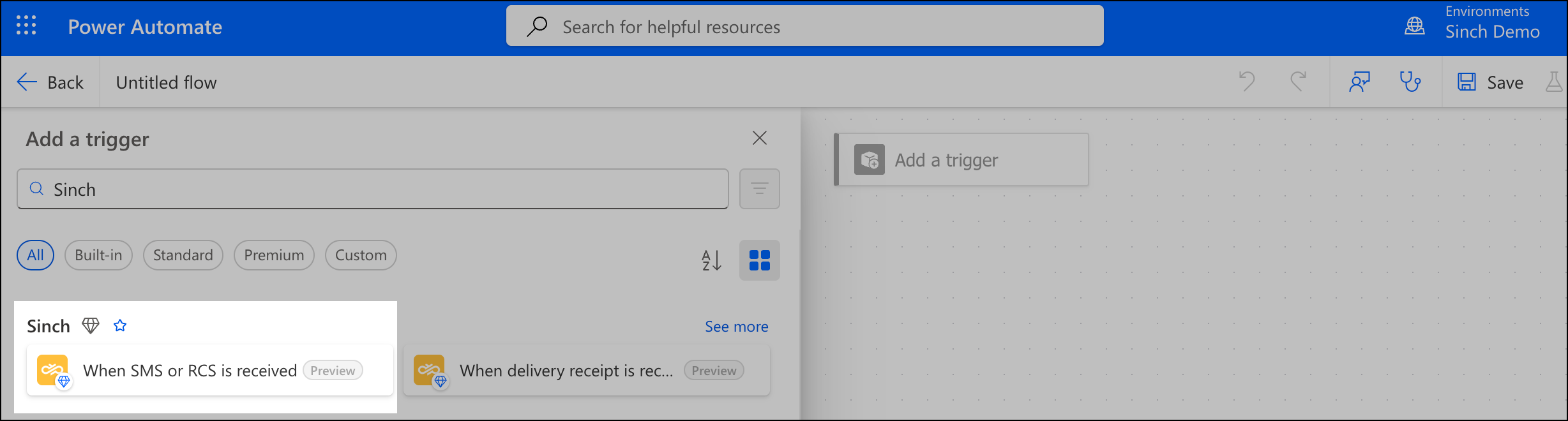Click Preview badge on SMS or RCS trigger
Image resolution: width=1568 pixels, height=421 pixels.
pos(333,371)
